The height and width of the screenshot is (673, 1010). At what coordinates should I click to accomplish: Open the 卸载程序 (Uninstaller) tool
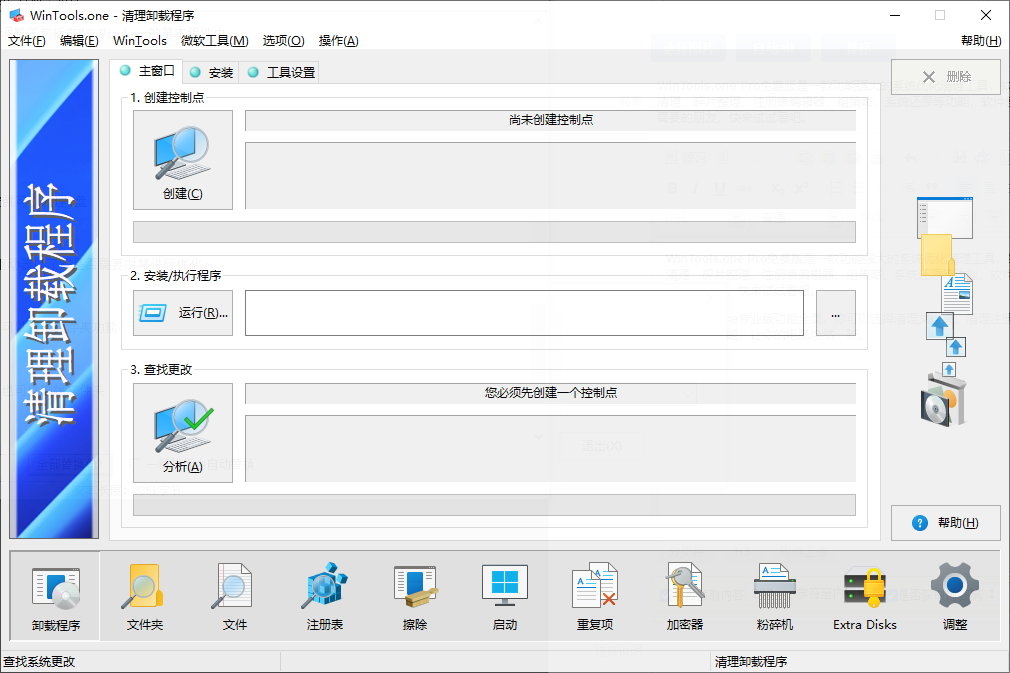(54, 595)
